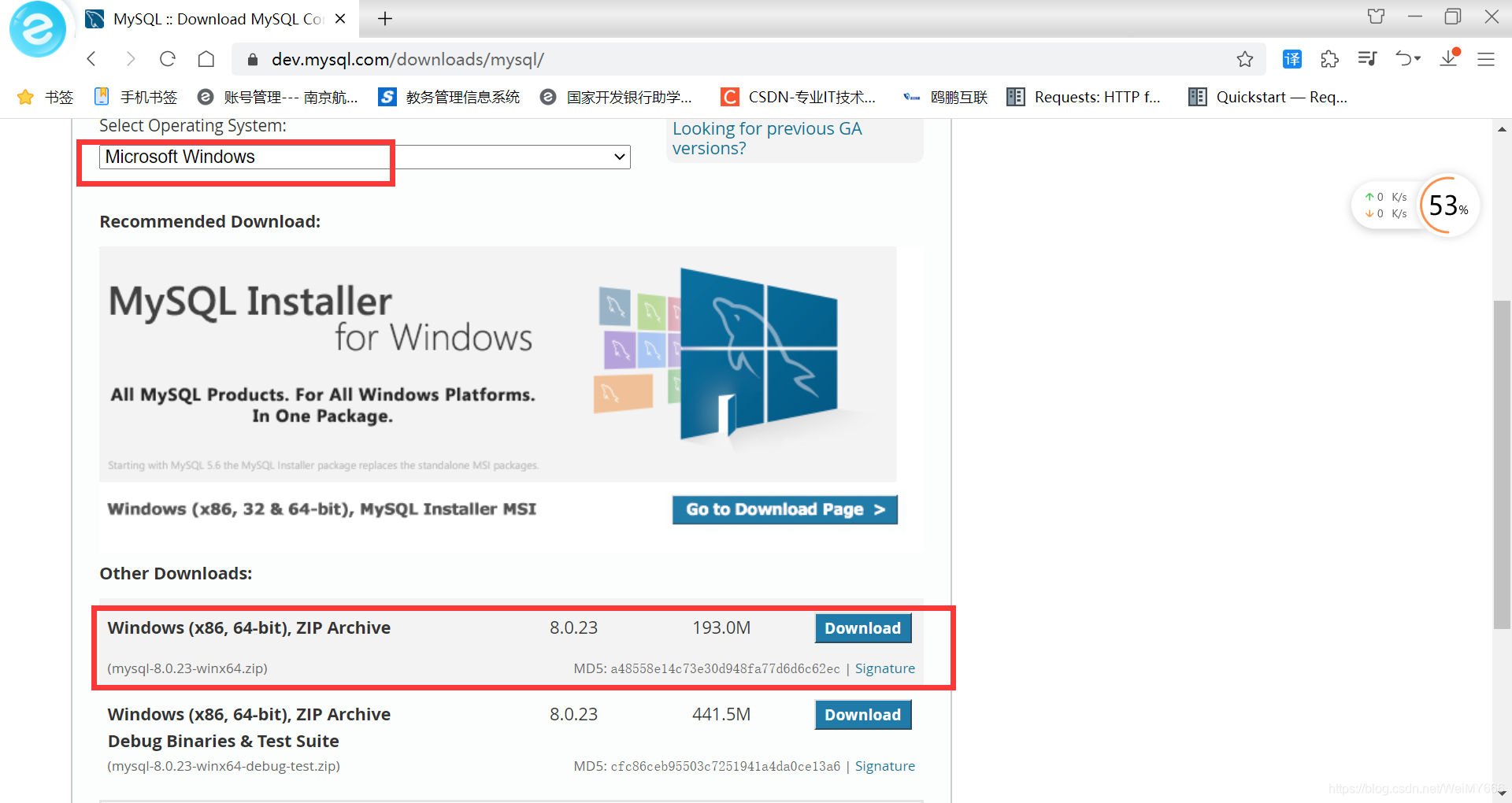1512x803 pixels.
Task: Click the padlock site security icon
Action: pos(252,60)
